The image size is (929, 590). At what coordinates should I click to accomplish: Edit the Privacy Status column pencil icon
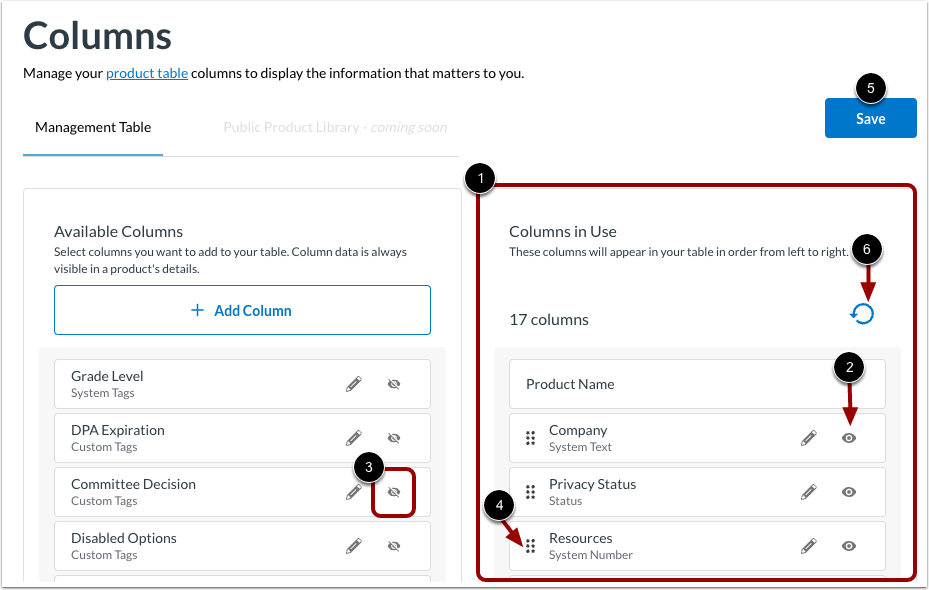click(809, 492)
